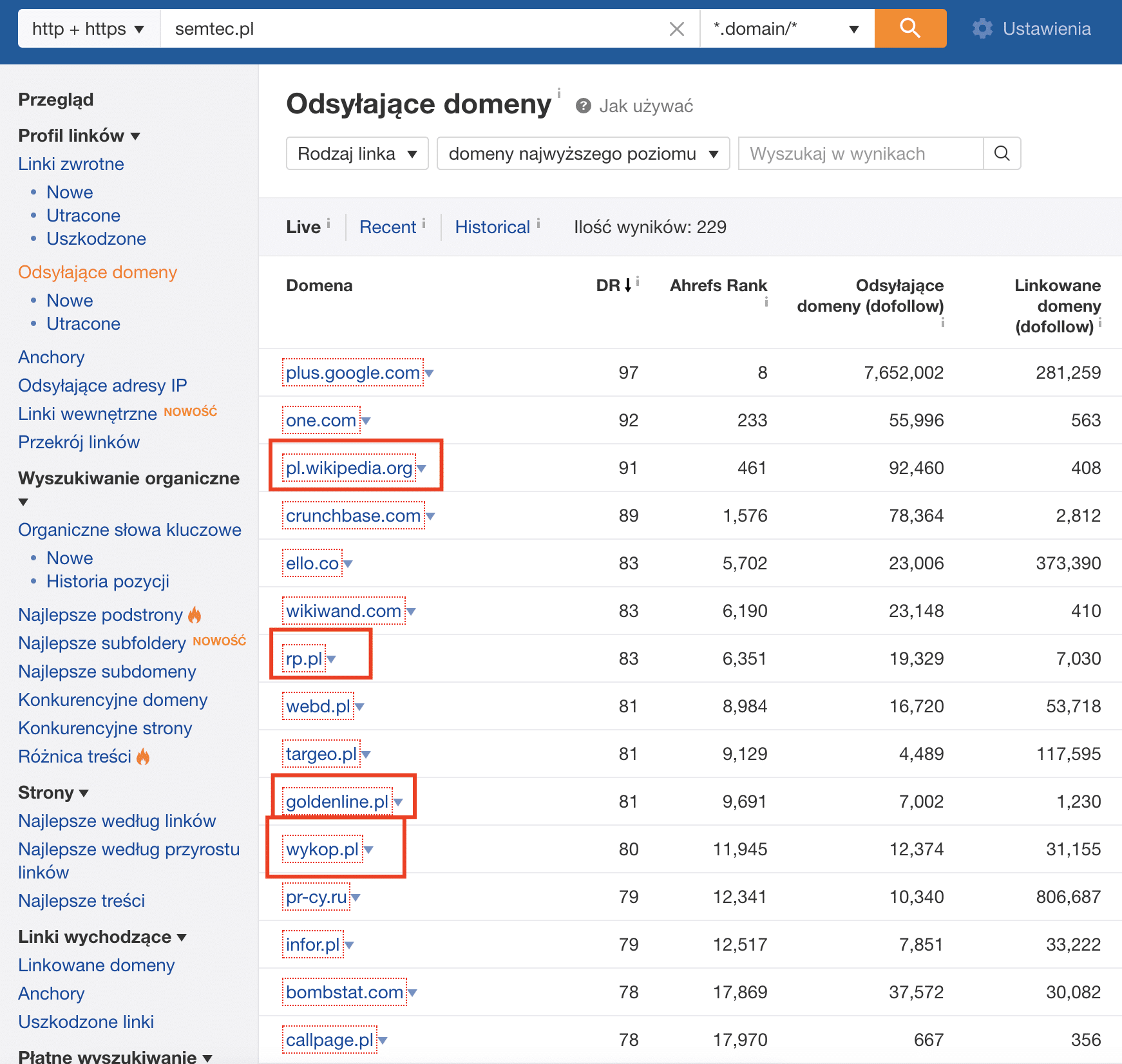Viewport: 1122px width, 1064px height.
Task: Open the *.domain/* mode dropdown
Action: coord(786,29)
